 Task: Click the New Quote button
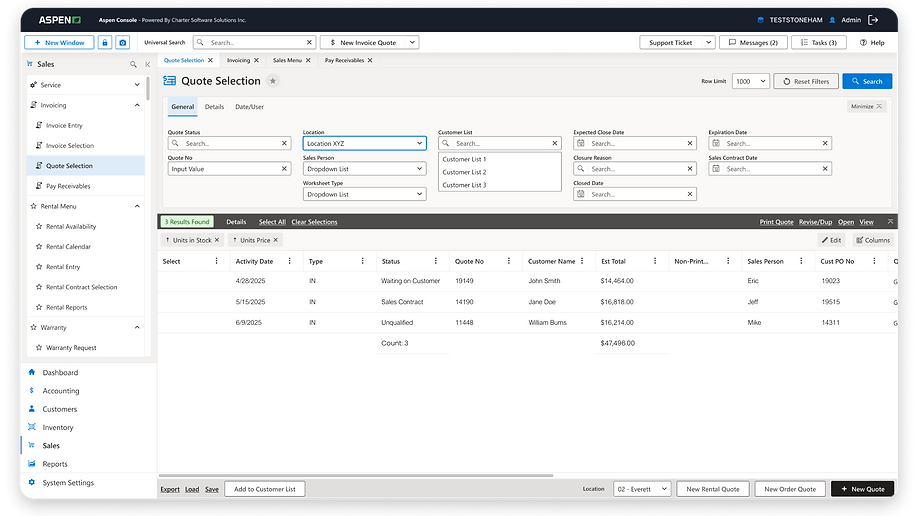[x=862, y=489]
